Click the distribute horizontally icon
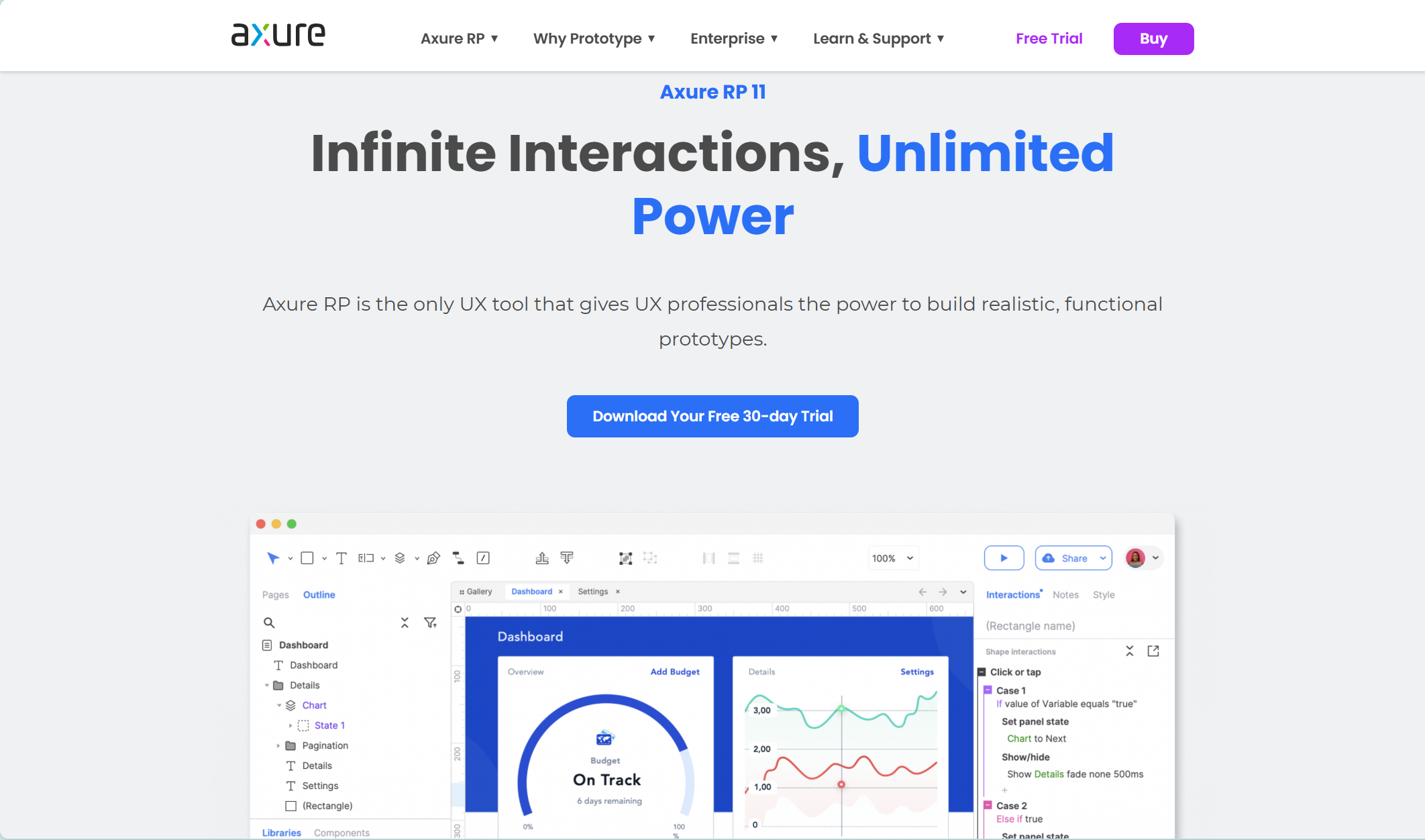Viewport: 1425px width, 840px height. tap(708, 558)
